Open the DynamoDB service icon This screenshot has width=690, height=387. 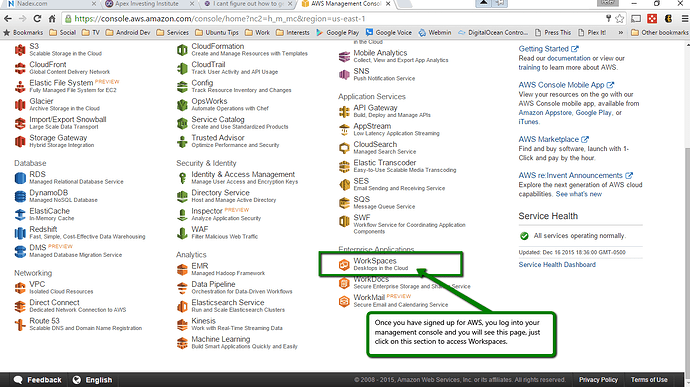[20, 196]
